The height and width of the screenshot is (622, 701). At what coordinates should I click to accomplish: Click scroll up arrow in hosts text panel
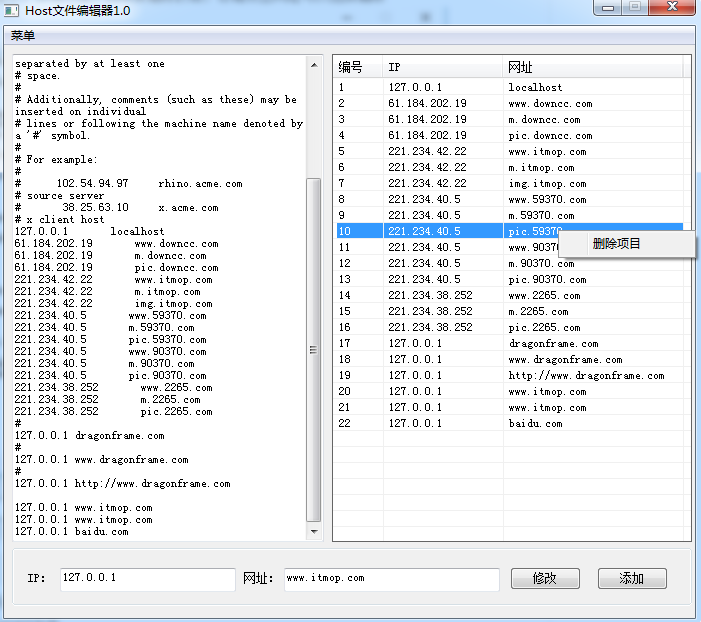[314, 63]
